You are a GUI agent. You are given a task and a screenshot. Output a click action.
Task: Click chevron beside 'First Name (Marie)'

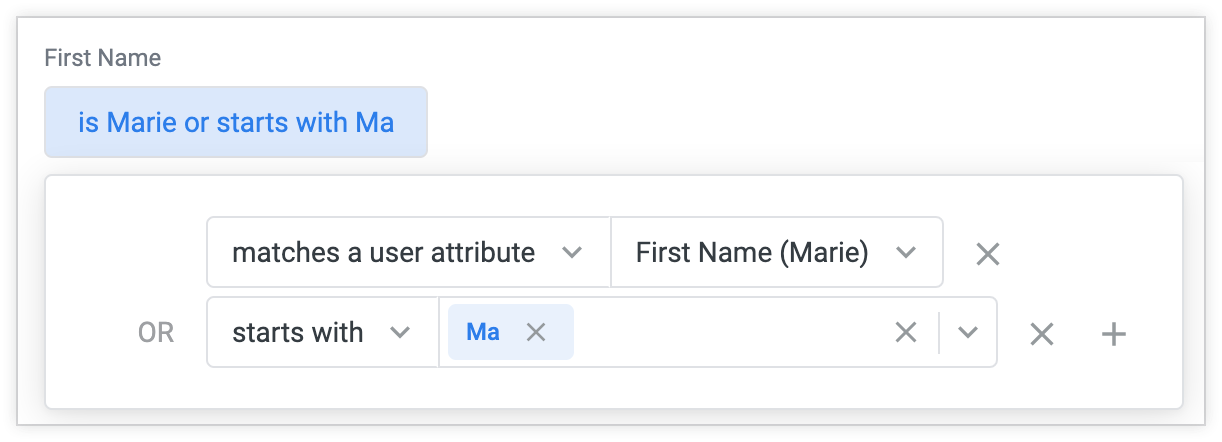click(x=906, y=252)
